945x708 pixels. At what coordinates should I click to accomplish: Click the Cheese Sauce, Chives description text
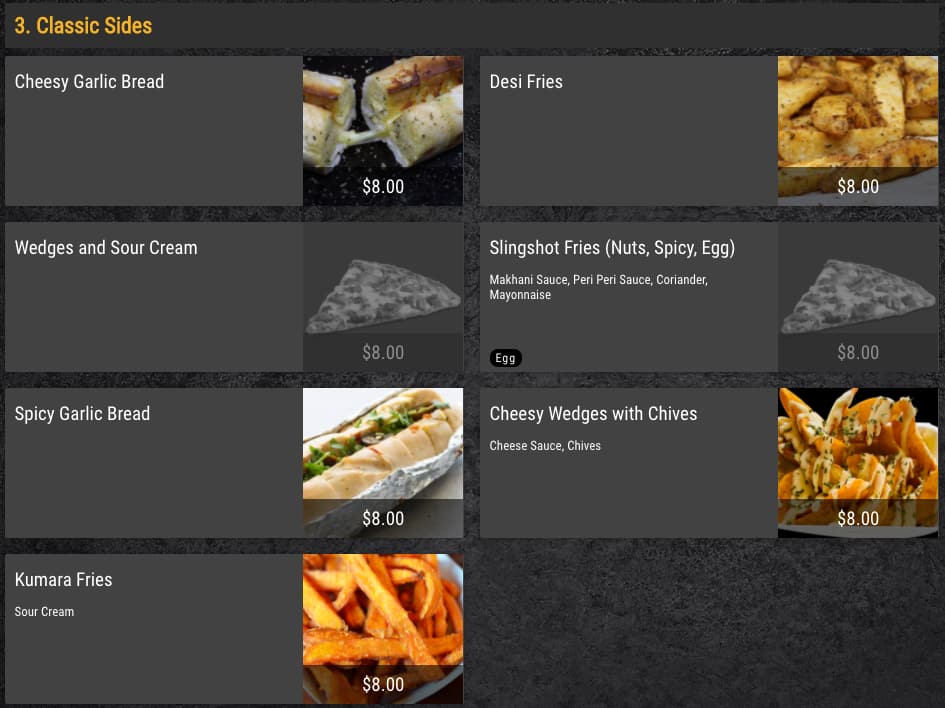click(x=545, y=445)
